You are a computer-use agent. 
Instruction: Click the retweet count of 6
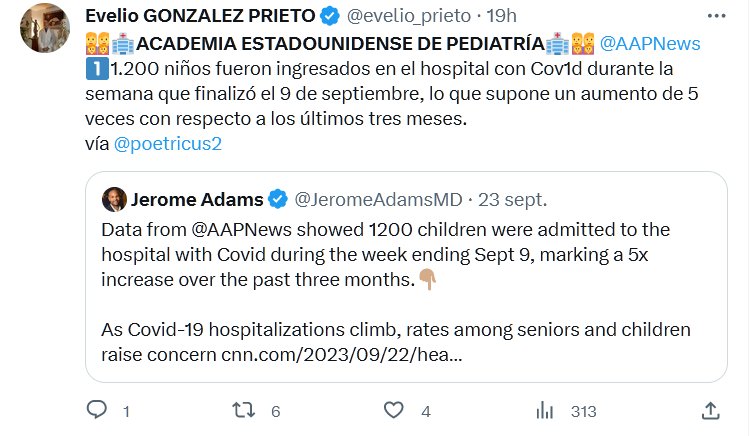[275, 411]
